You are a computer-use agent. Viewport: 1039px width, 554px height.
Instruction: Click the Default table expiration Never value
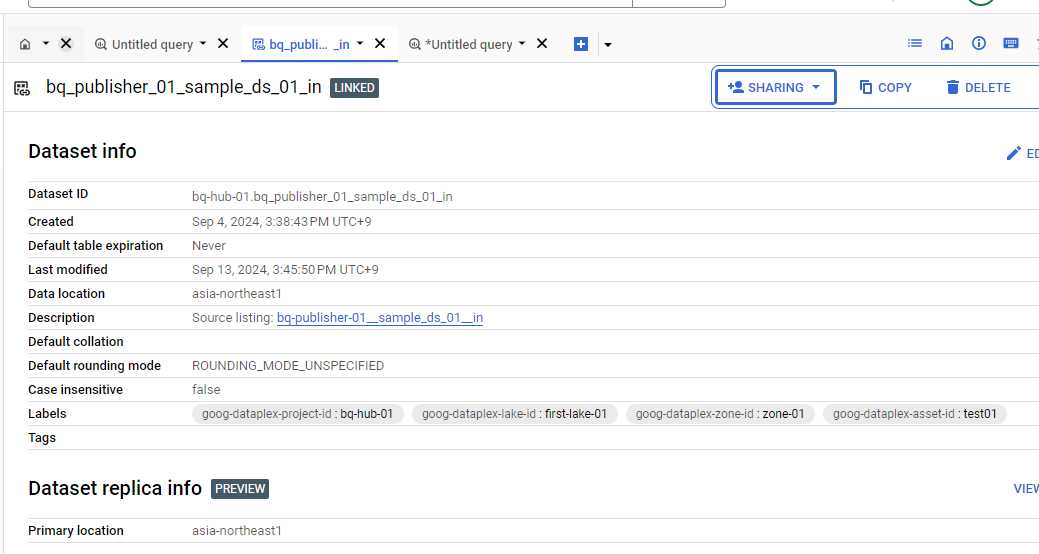[209, 246]
